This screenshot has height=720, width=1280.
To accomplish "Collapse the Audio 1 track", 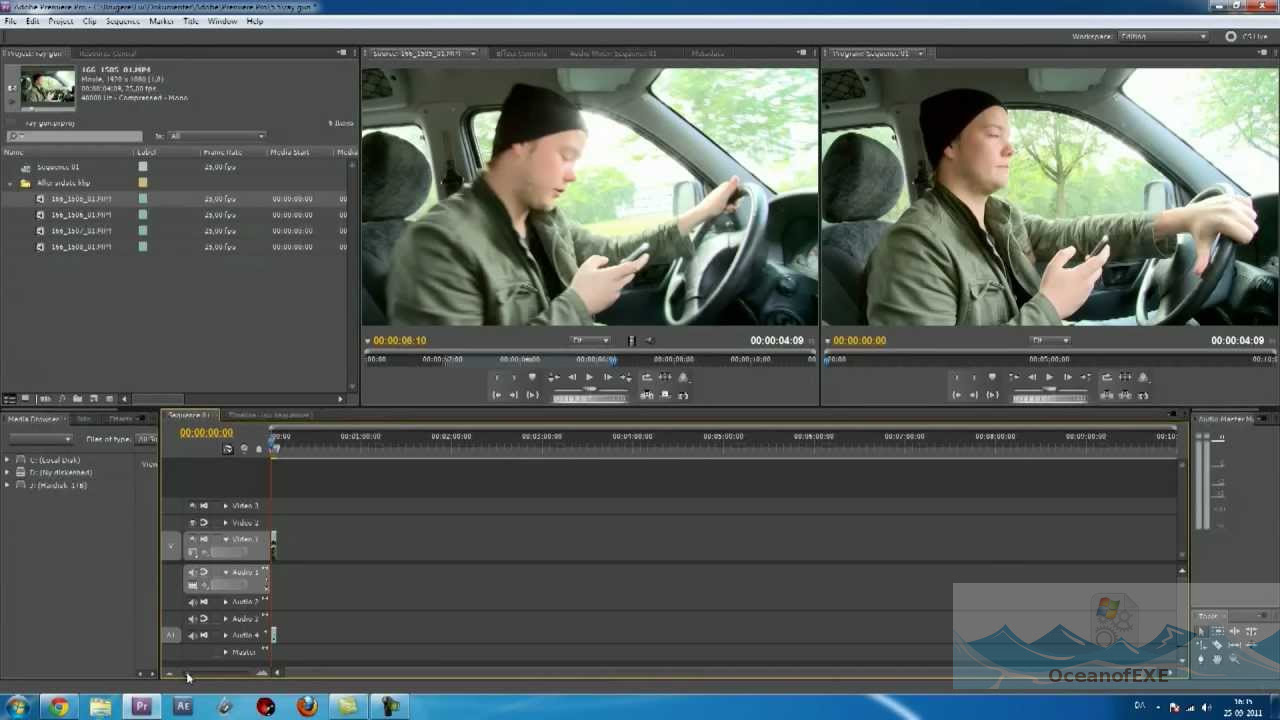I will coord(225,572).
